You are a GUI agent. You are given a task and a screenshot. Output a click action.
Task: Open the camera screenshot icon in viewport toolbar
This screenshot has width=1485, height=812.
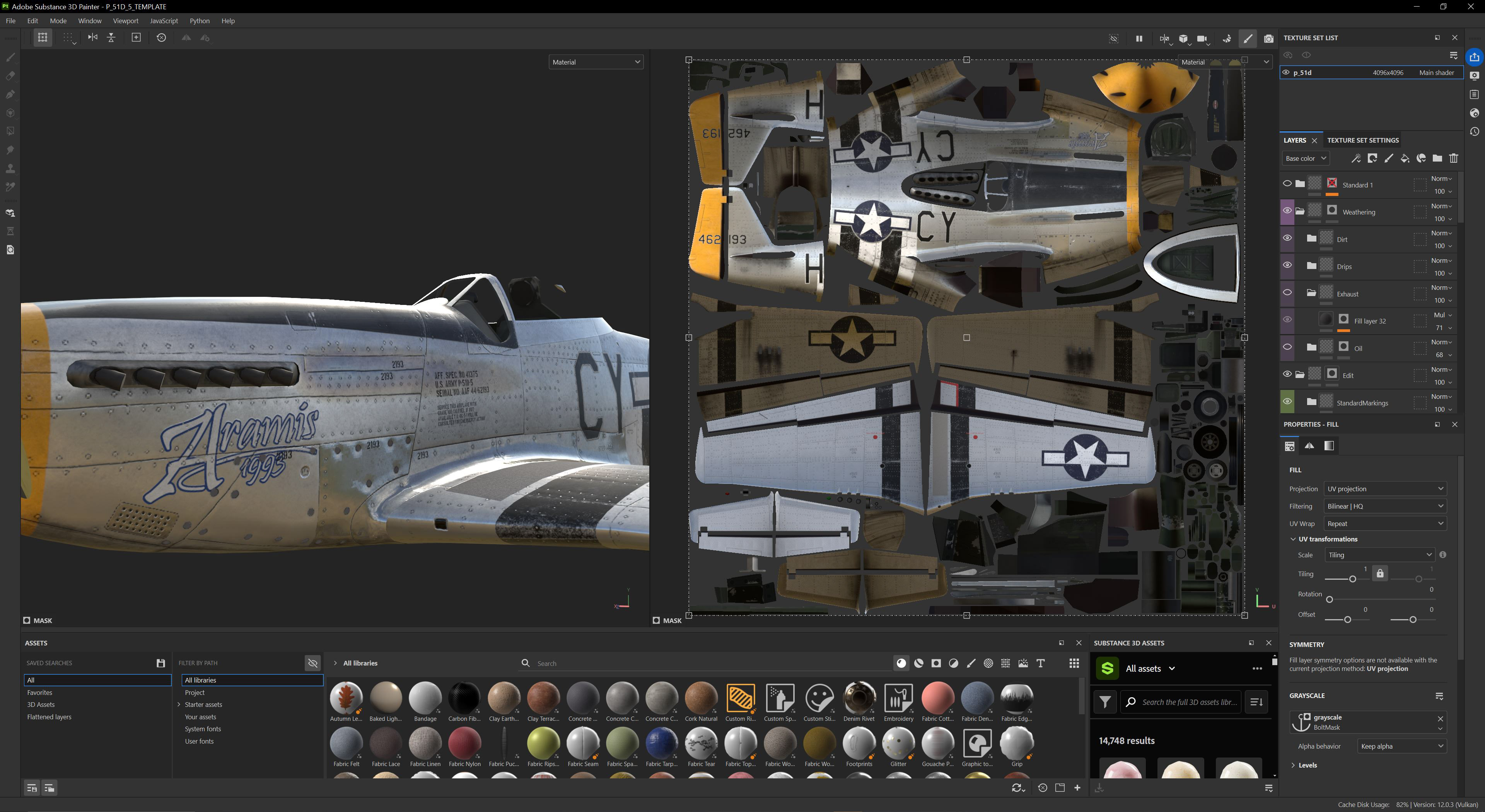1268,39
